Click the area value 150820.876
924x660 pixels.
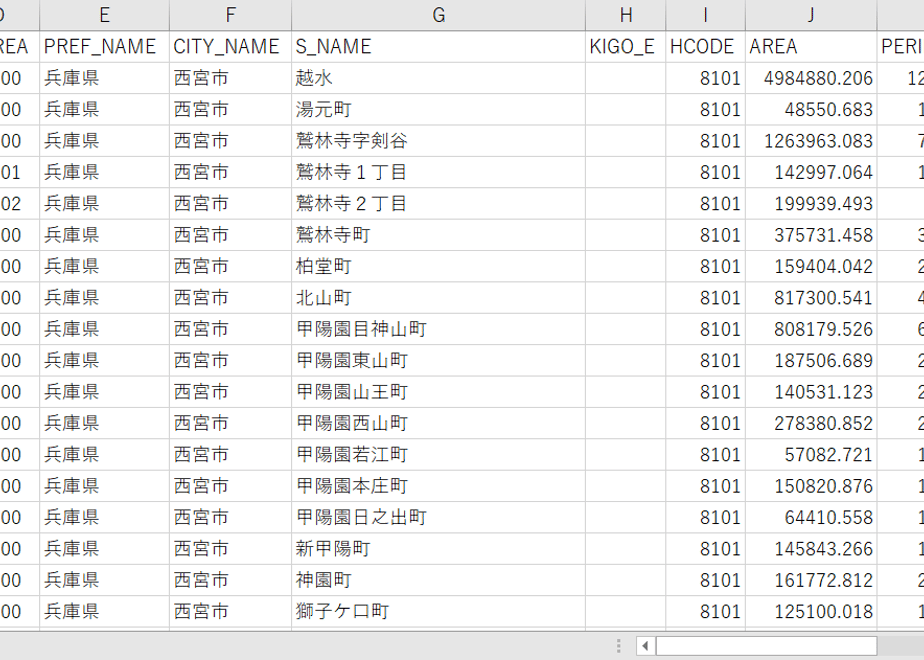[x=811, y=486]
